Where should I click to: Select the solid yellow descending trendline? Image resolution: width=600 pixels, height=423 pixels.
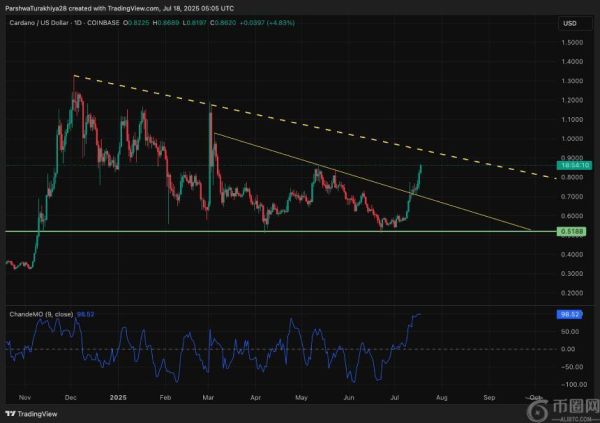tap(400, 191)
